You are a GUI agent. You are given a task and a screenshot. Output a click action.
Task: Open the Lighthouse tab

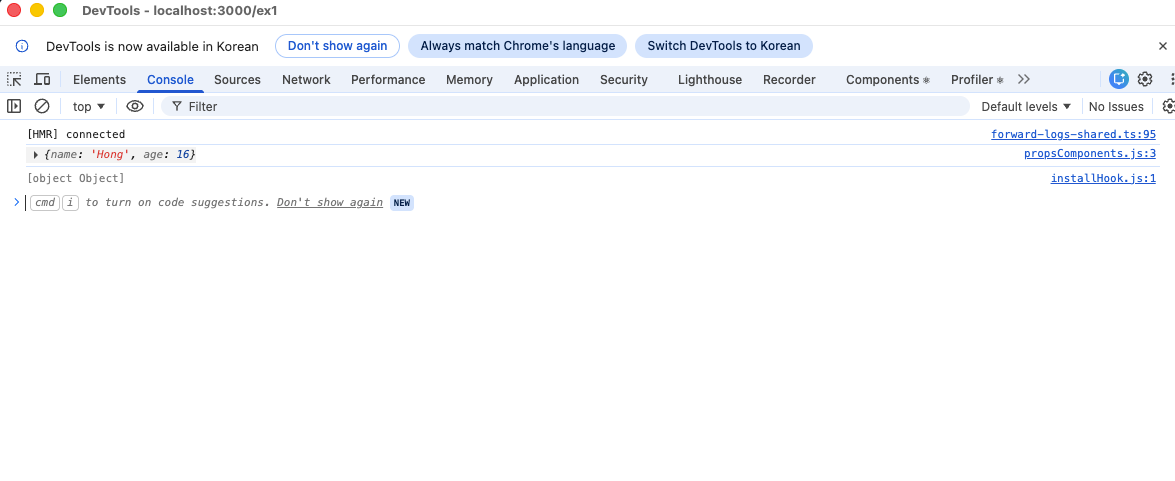pyautogui.click(x=710, y=80)
